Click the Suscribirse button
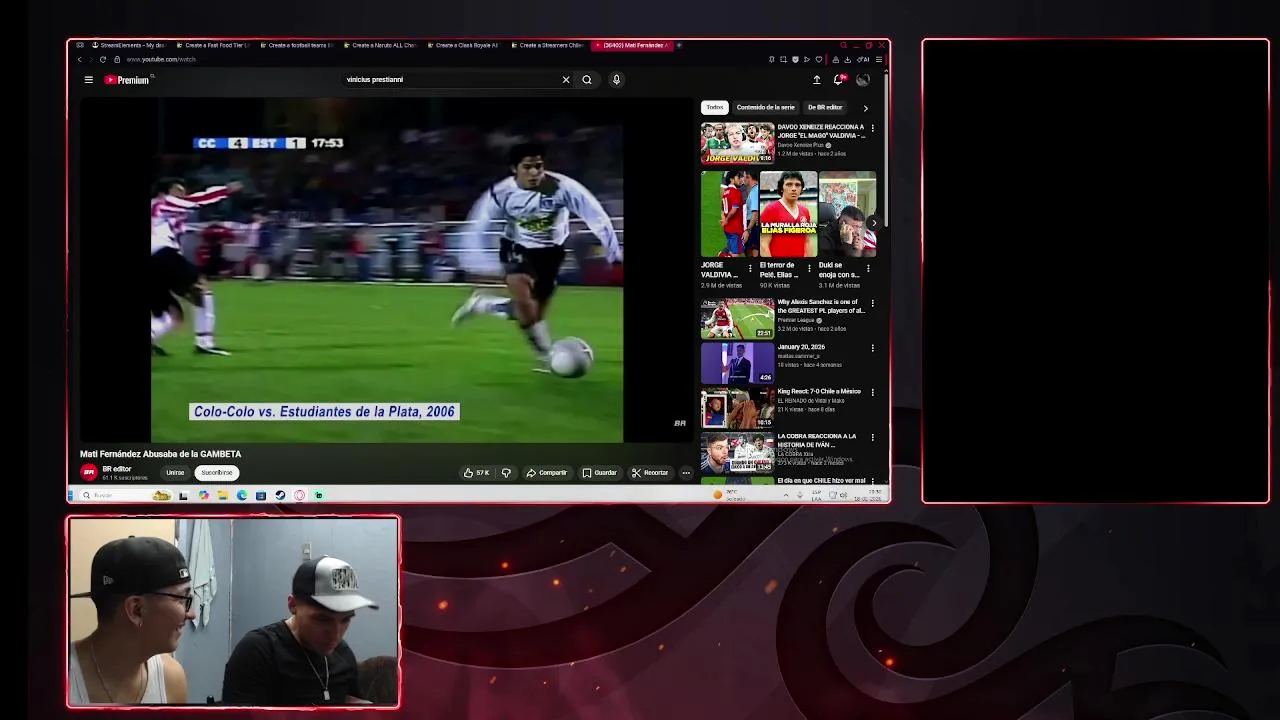The height and width of the screenshot is (720, 1280). click(x=217, y=472)
